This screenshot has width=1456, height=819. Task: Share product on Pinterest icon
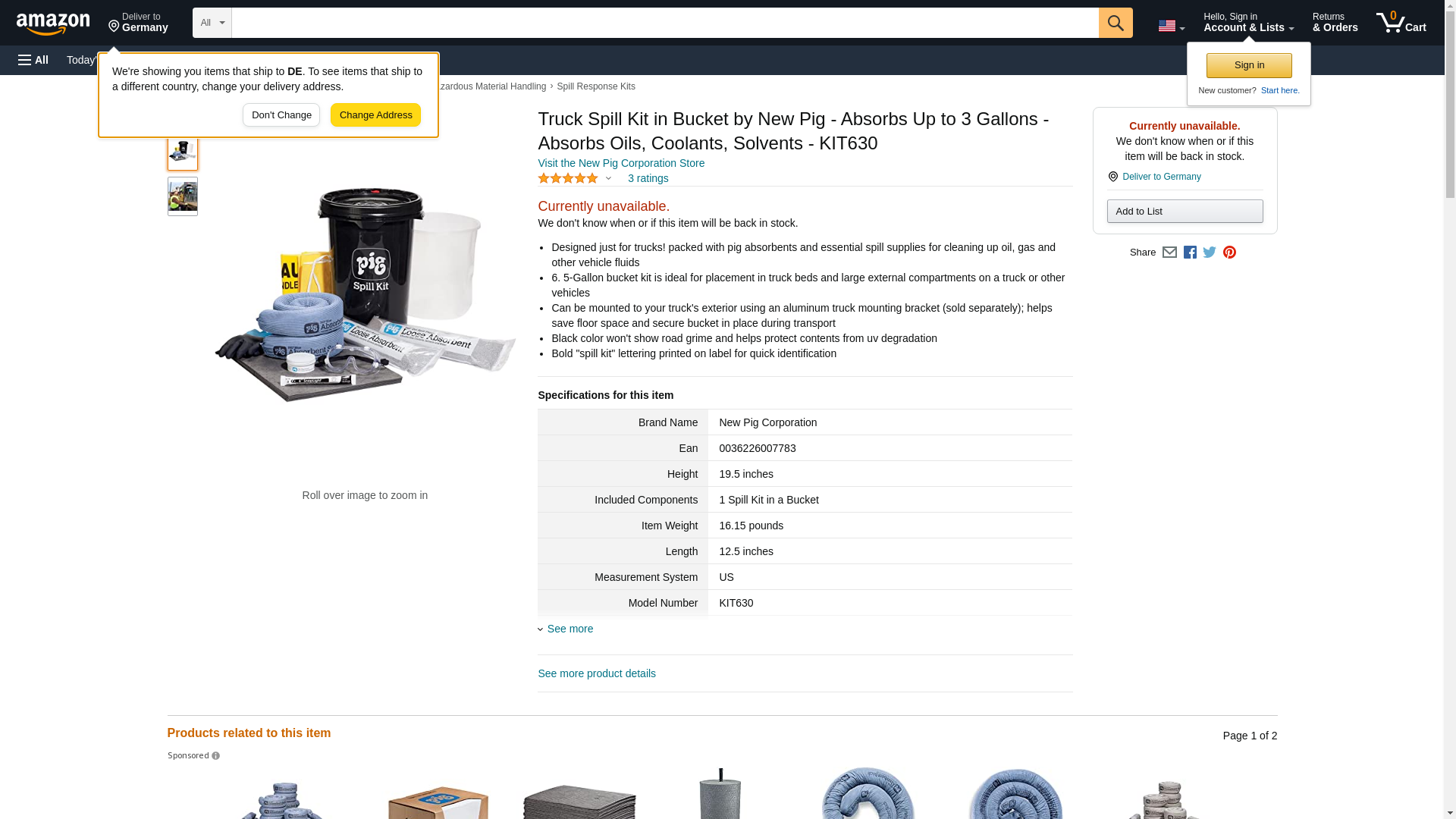1229,253
